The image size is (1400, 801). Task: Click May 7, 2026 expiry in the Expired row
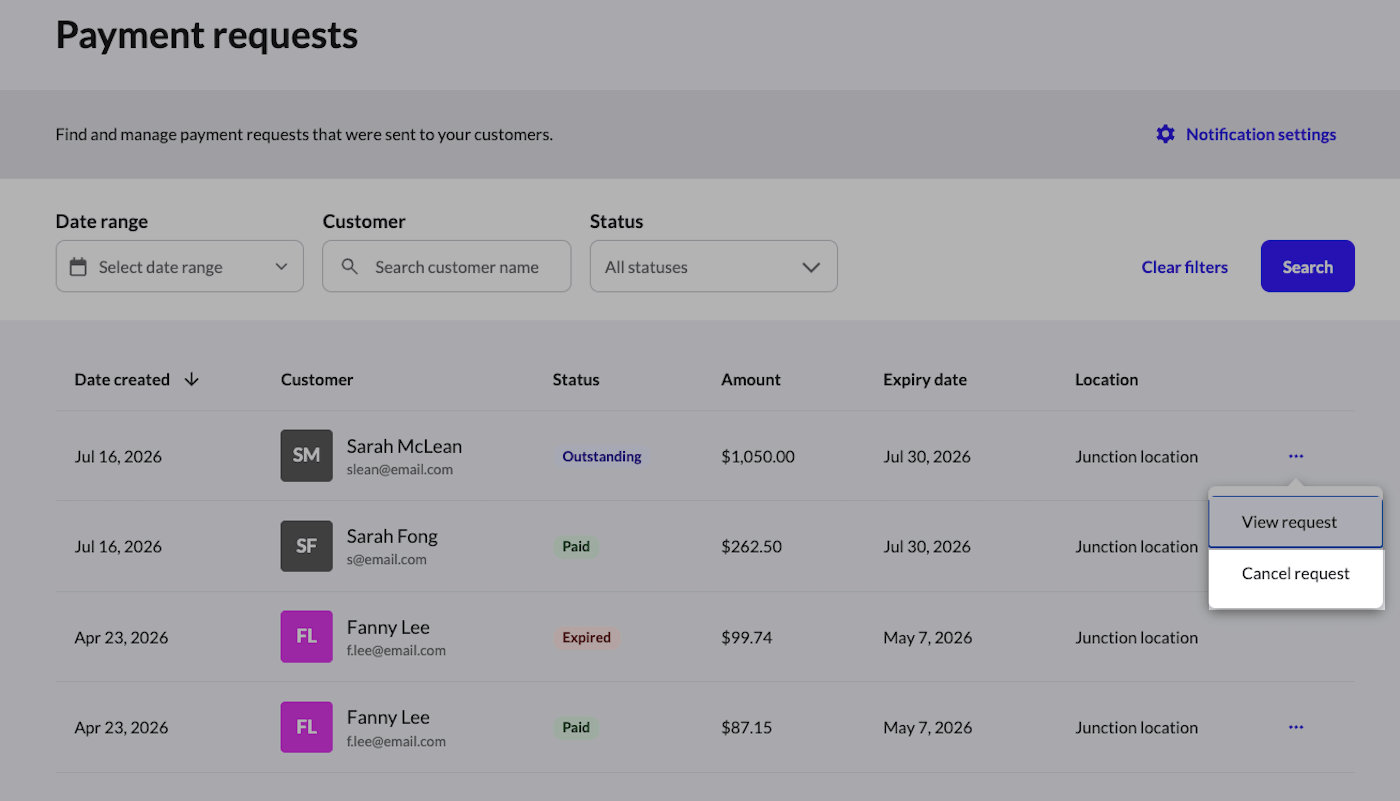[927, 637]
